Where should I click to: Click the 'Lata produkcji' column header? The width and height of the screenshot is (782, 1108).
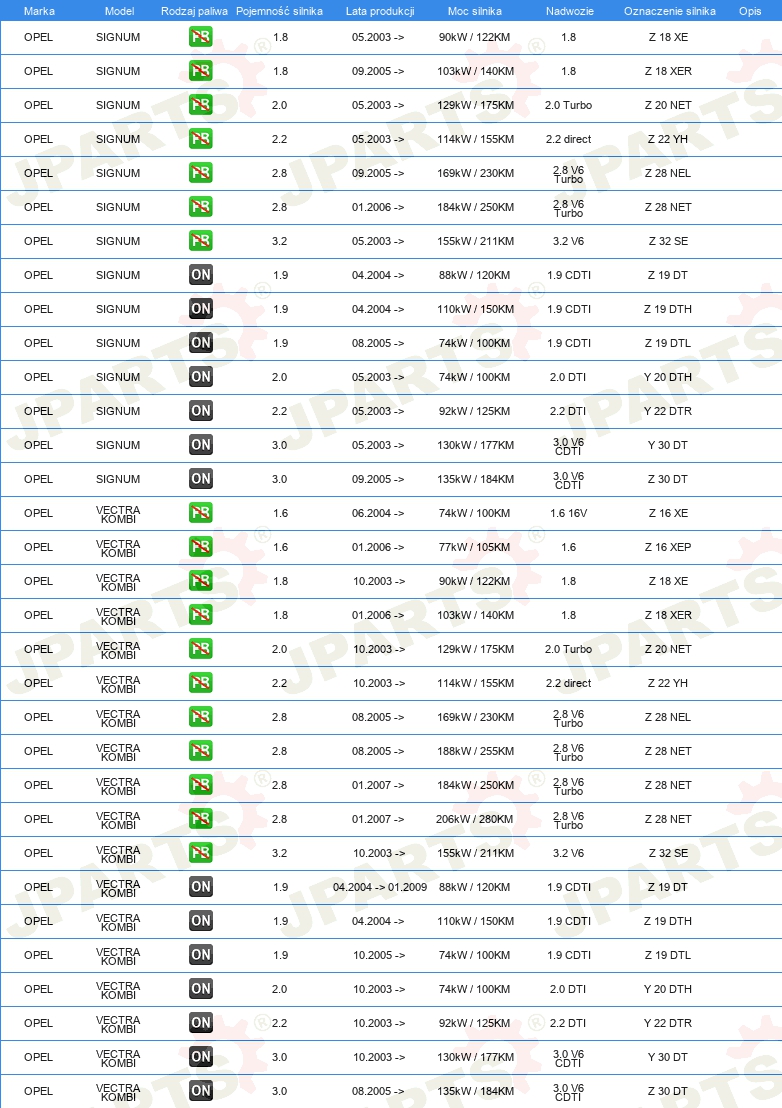point(380,11)
